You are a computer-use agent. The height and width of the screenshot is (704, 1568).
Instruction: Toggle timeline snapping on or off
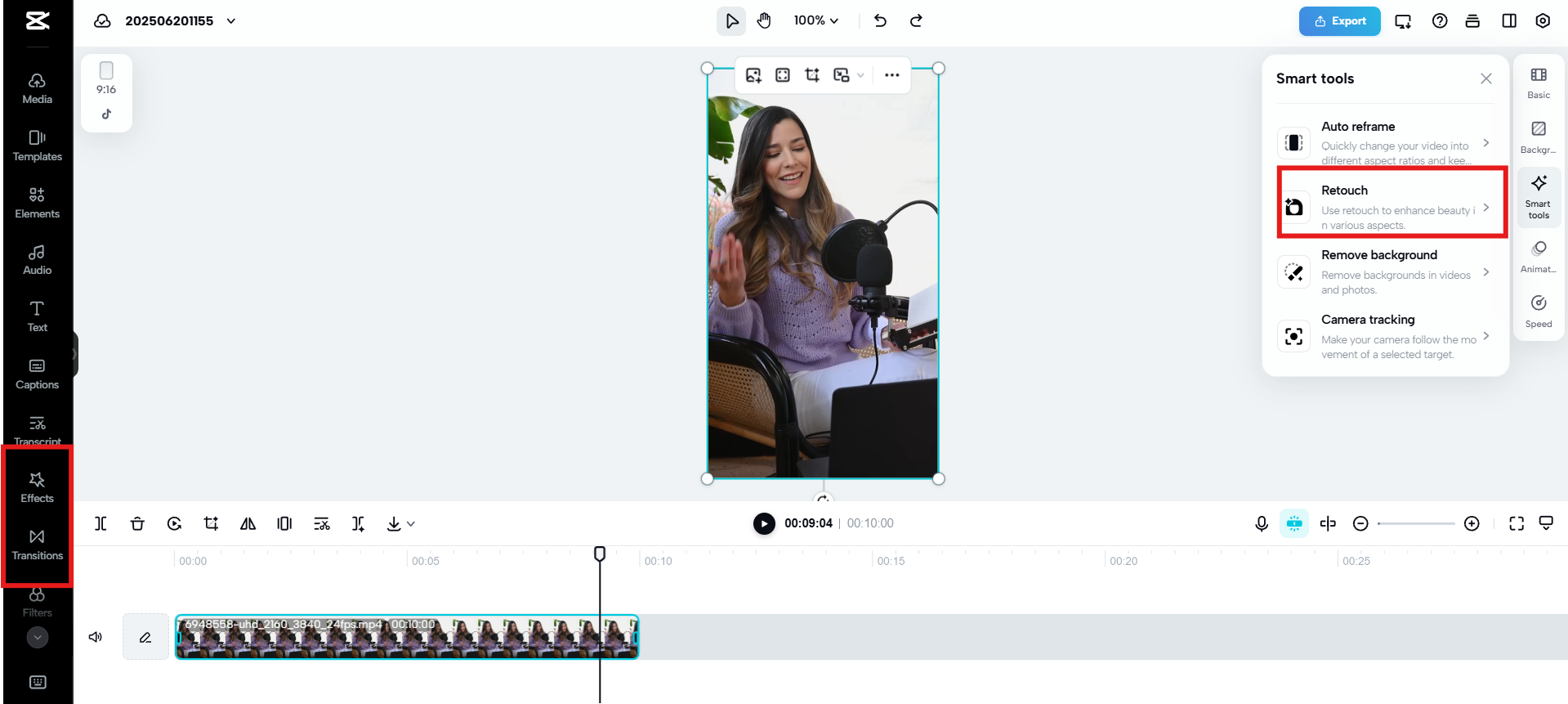[1294, 523]
